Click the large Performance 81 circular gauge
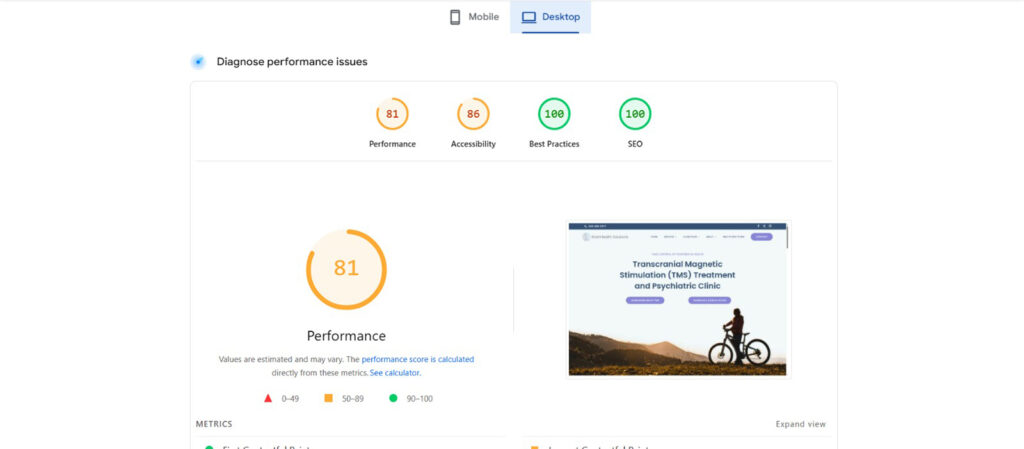Screen dimensions: 1024x449 coord(346,269)
